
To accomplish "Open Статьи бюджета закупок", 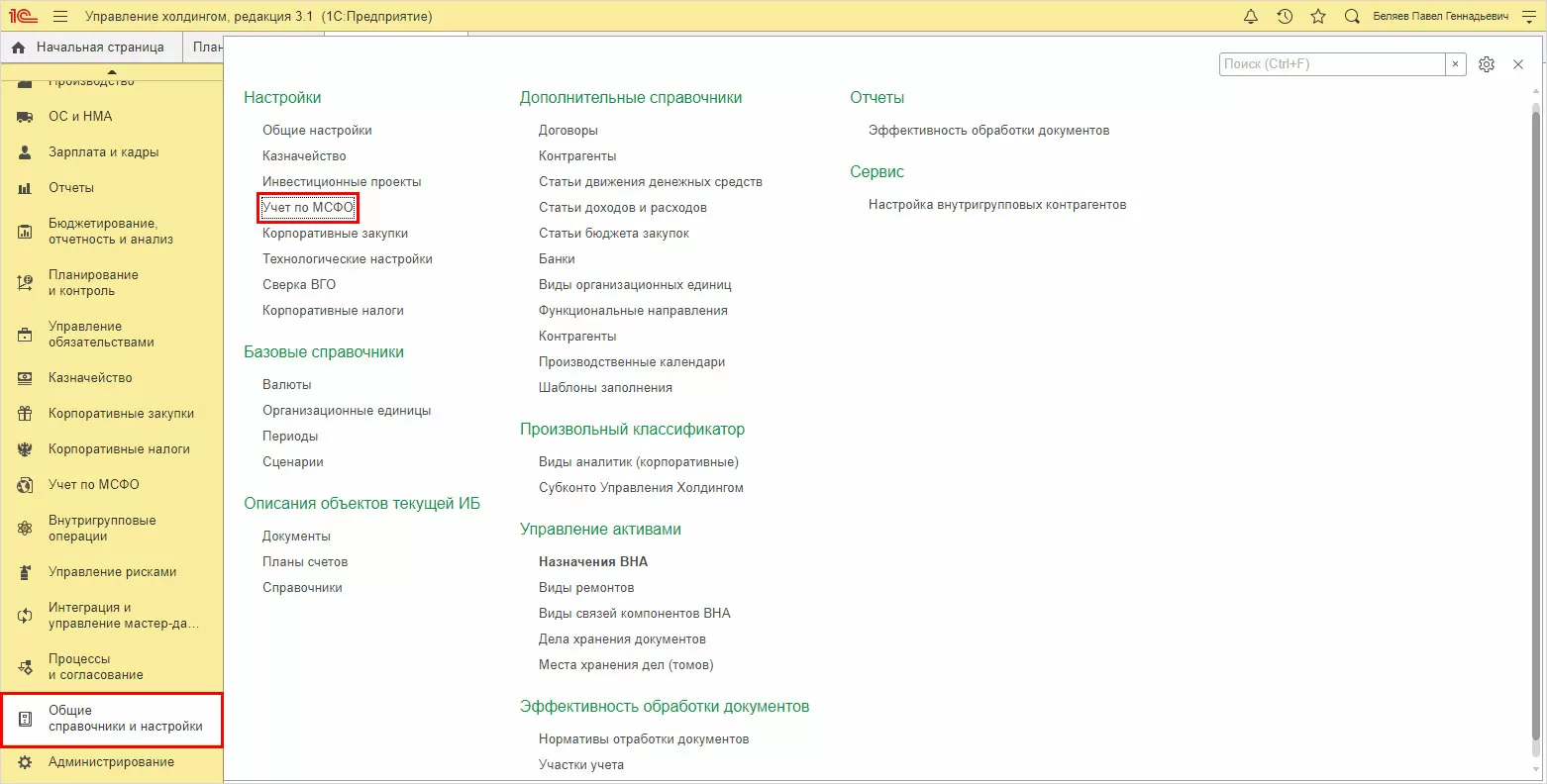I will point(614,233).
